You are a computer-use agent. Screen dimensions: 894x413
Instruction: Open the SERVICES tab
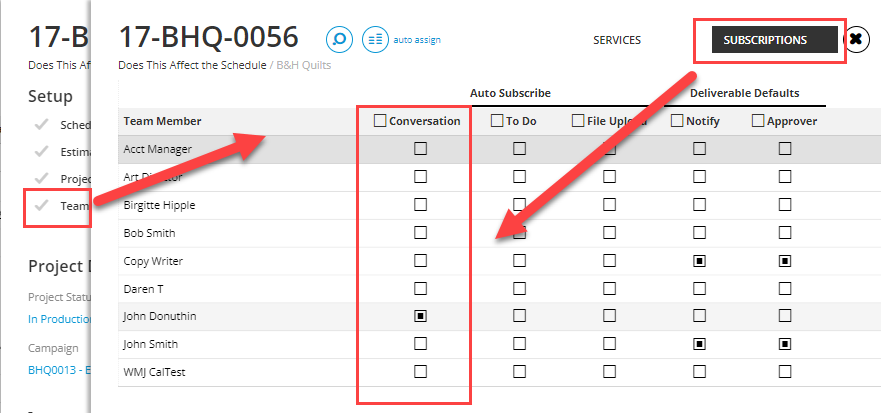617,40
